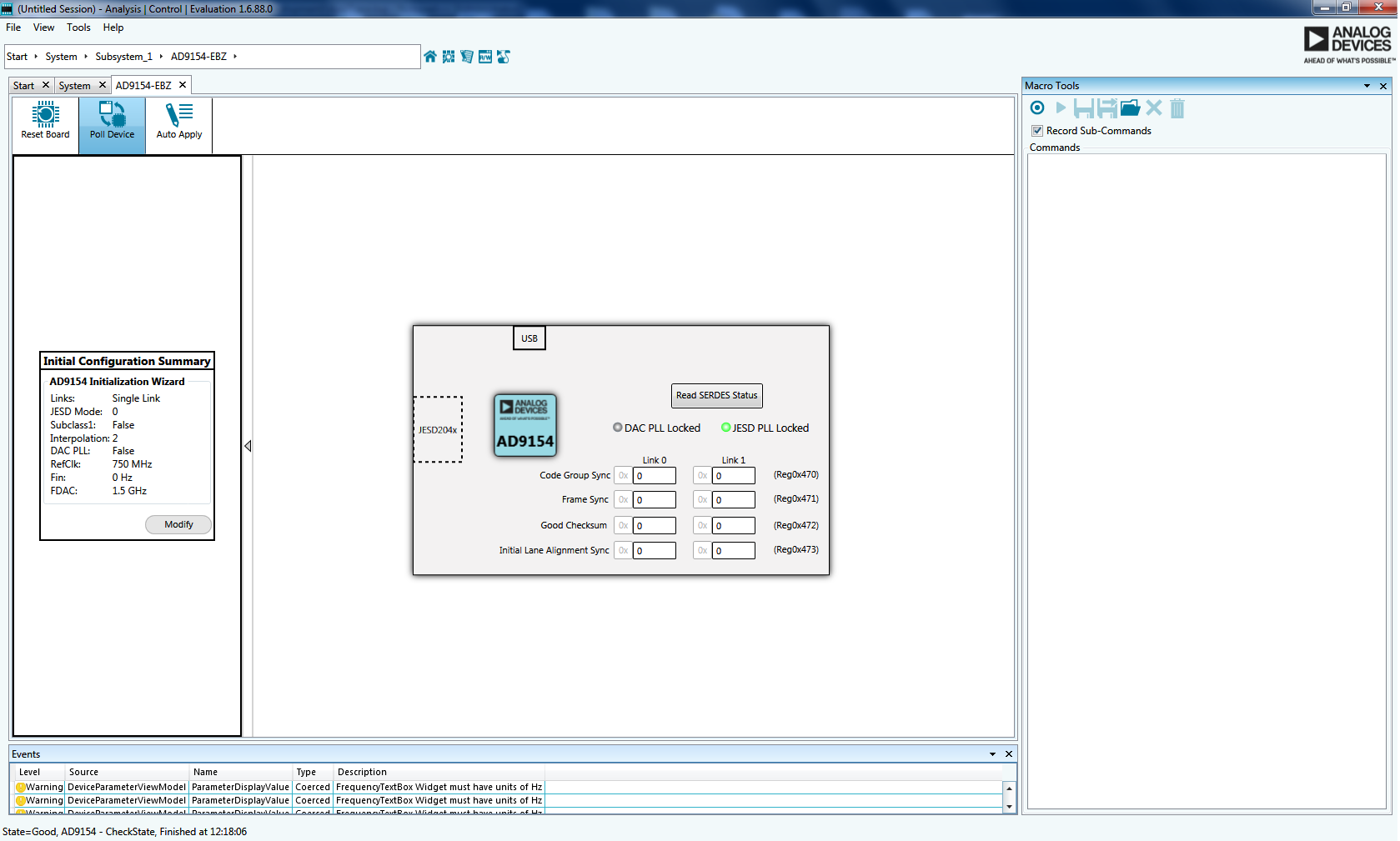Screen dimensions: 1400x841
Task: Open the Macro Tools panel dropdown arrow
Action: (x=1367, y=86)
